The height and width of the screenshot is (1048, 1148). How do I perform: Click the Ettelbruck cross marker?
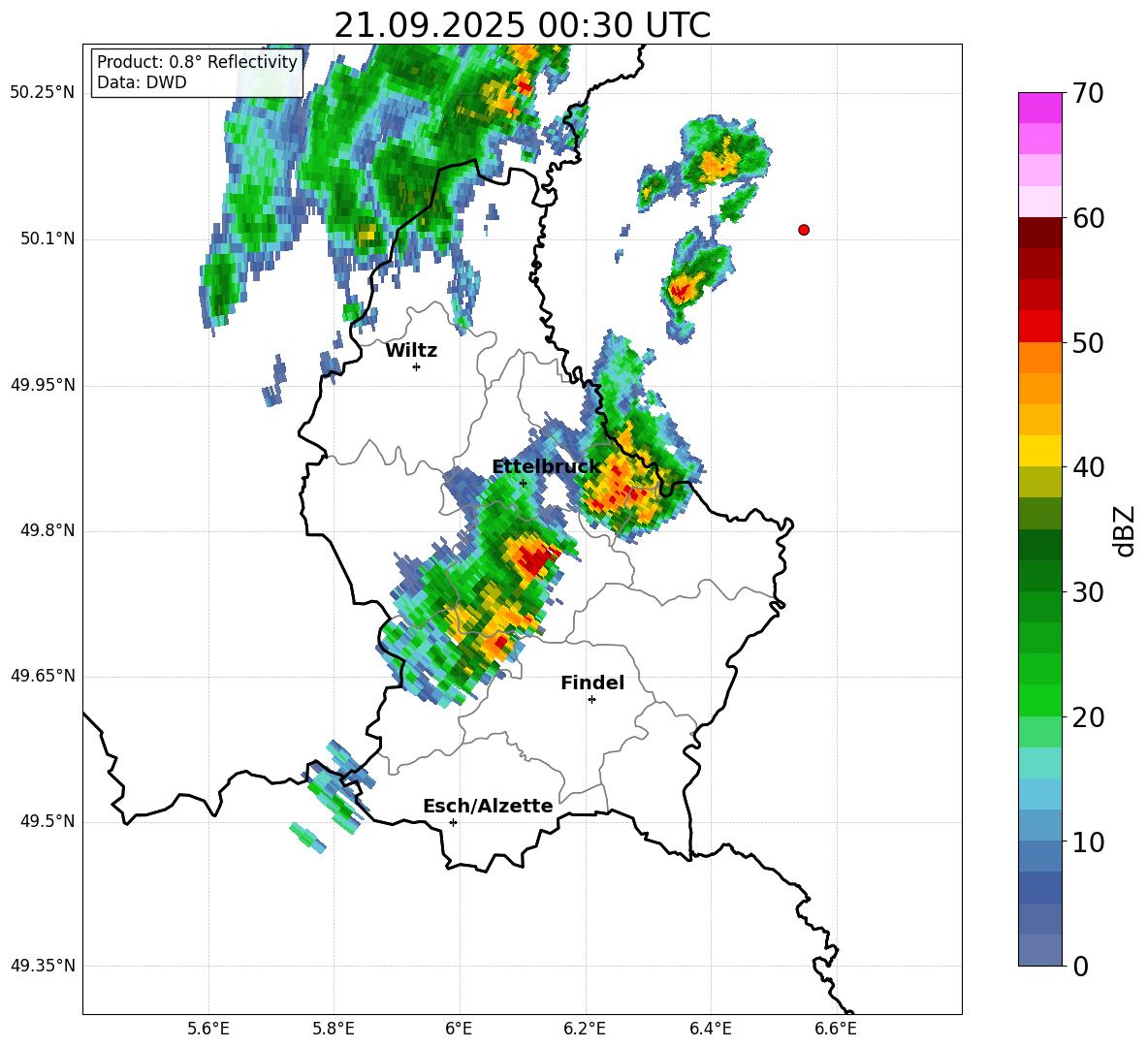click(523, 483)
